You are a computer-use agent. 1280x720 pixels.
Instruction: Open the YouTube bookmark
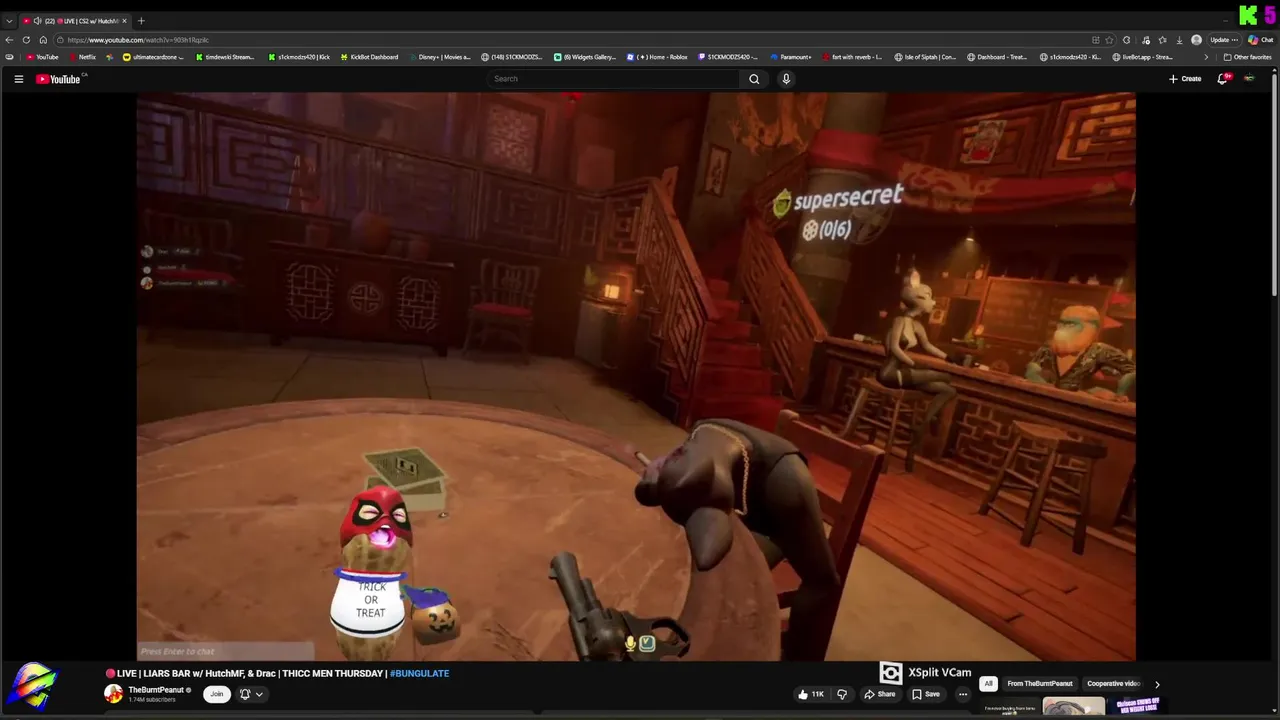point(42,57)
